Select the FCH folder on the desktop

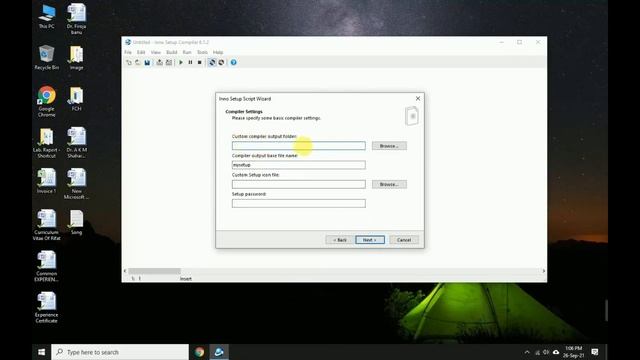[76, 99]
